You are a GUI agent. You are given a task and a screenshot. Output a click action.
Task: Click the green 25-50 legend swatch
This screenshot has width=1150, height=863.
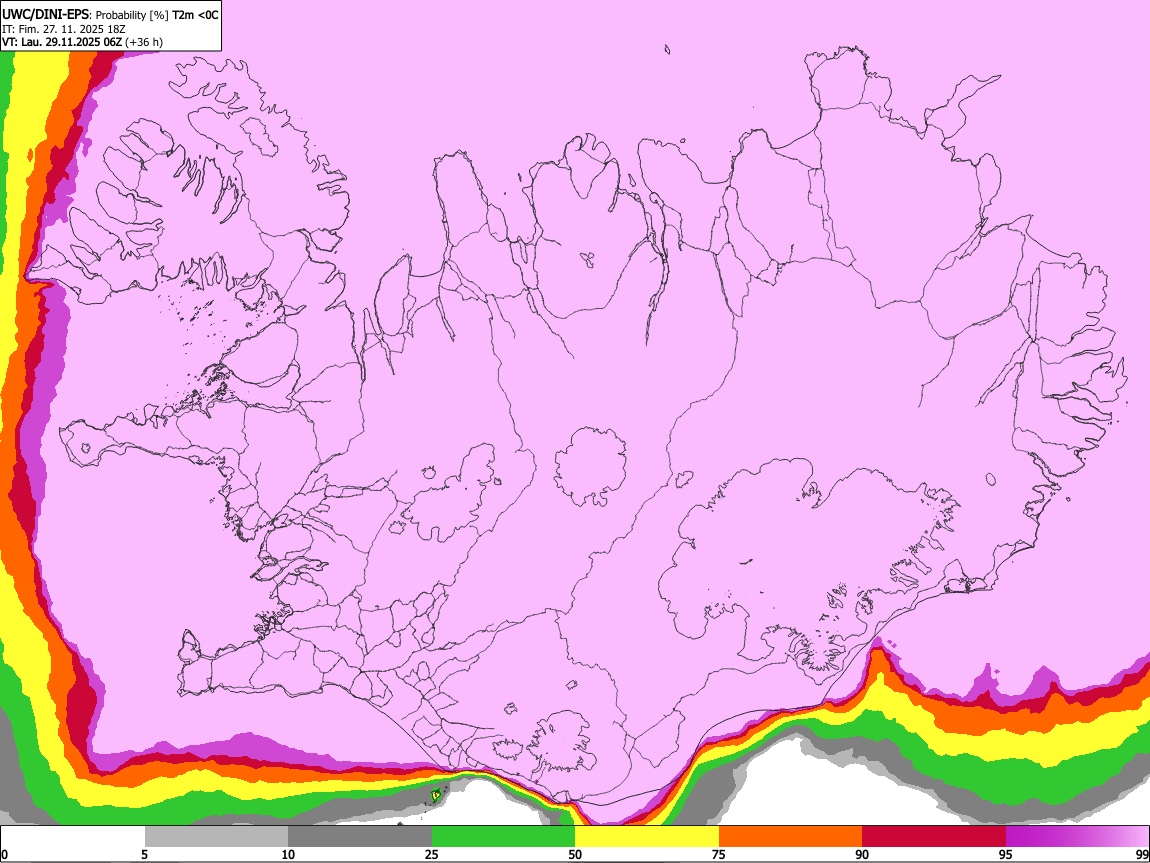[503, 836]
